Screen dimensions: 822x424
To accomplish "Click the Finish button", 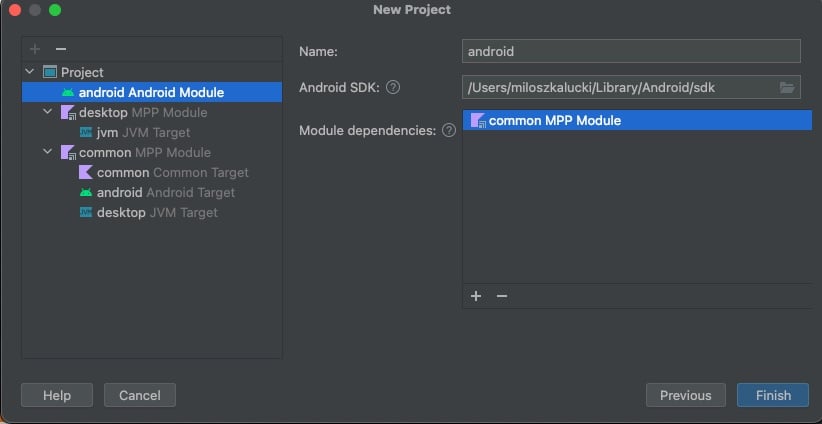I will click(773, 395).
